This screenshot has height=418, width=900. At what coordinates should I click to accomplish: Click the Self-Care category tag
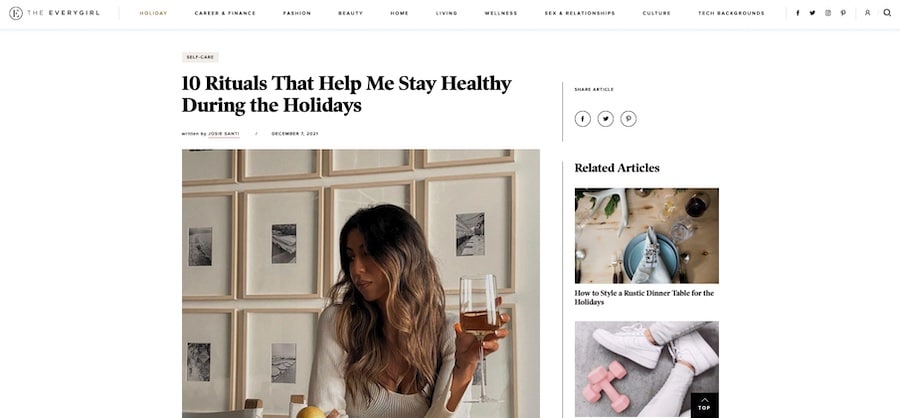coord(200,57)
